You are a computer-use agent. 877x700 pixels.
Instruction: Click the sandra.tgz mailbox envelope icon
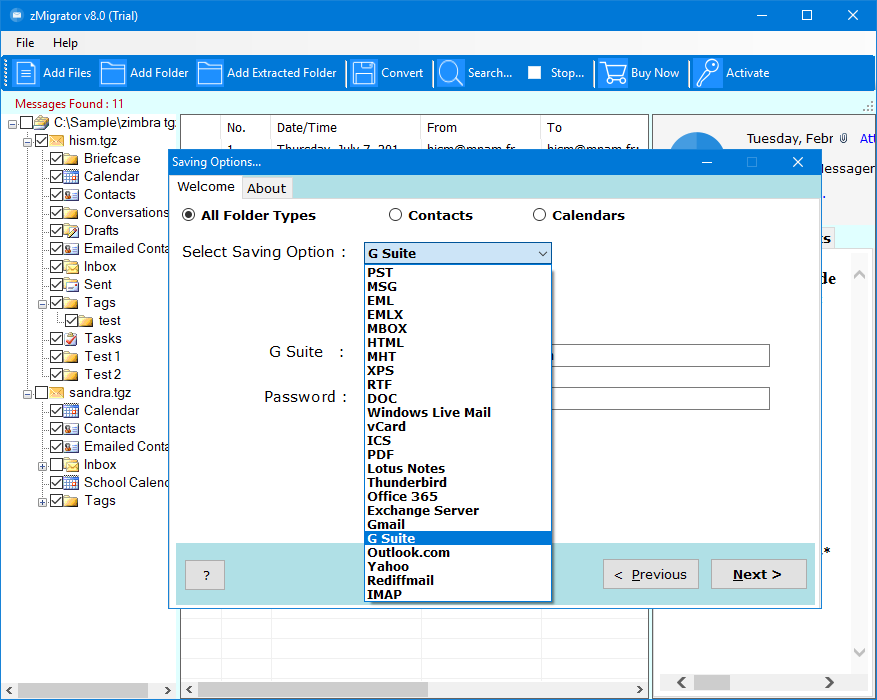[56, 392]
